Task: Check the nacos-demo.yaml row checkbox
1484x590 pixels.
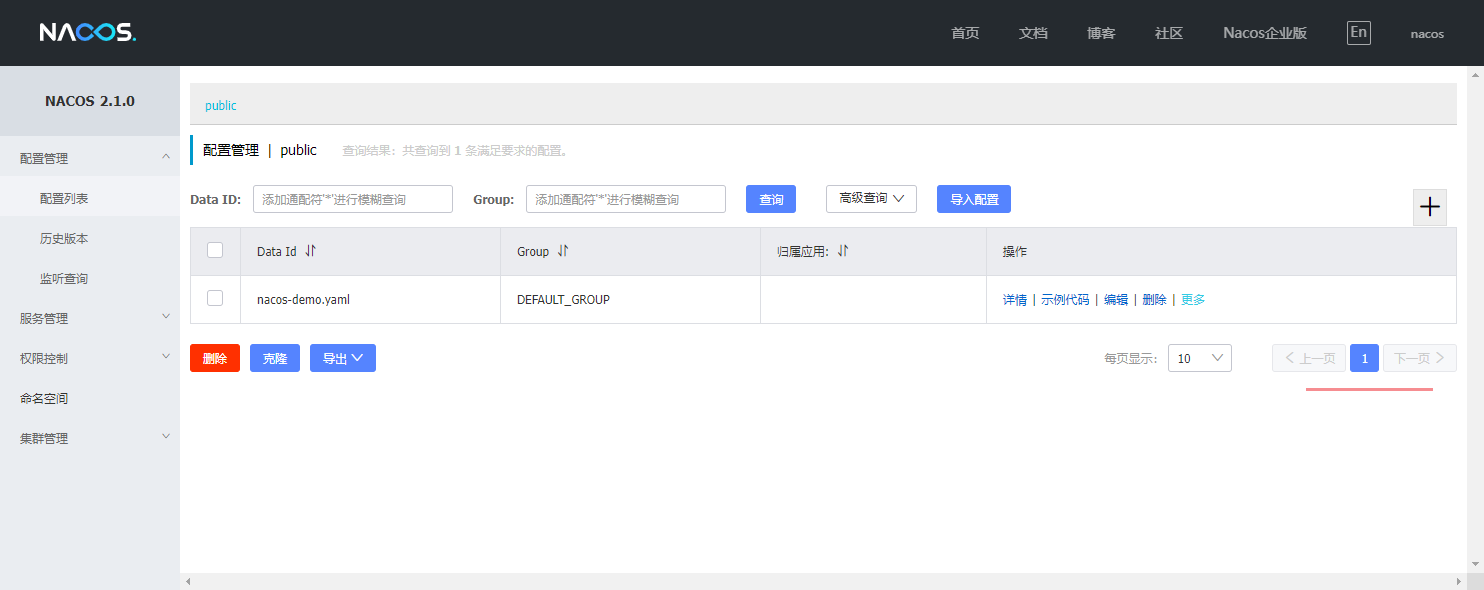Action: tap(215, 298)
